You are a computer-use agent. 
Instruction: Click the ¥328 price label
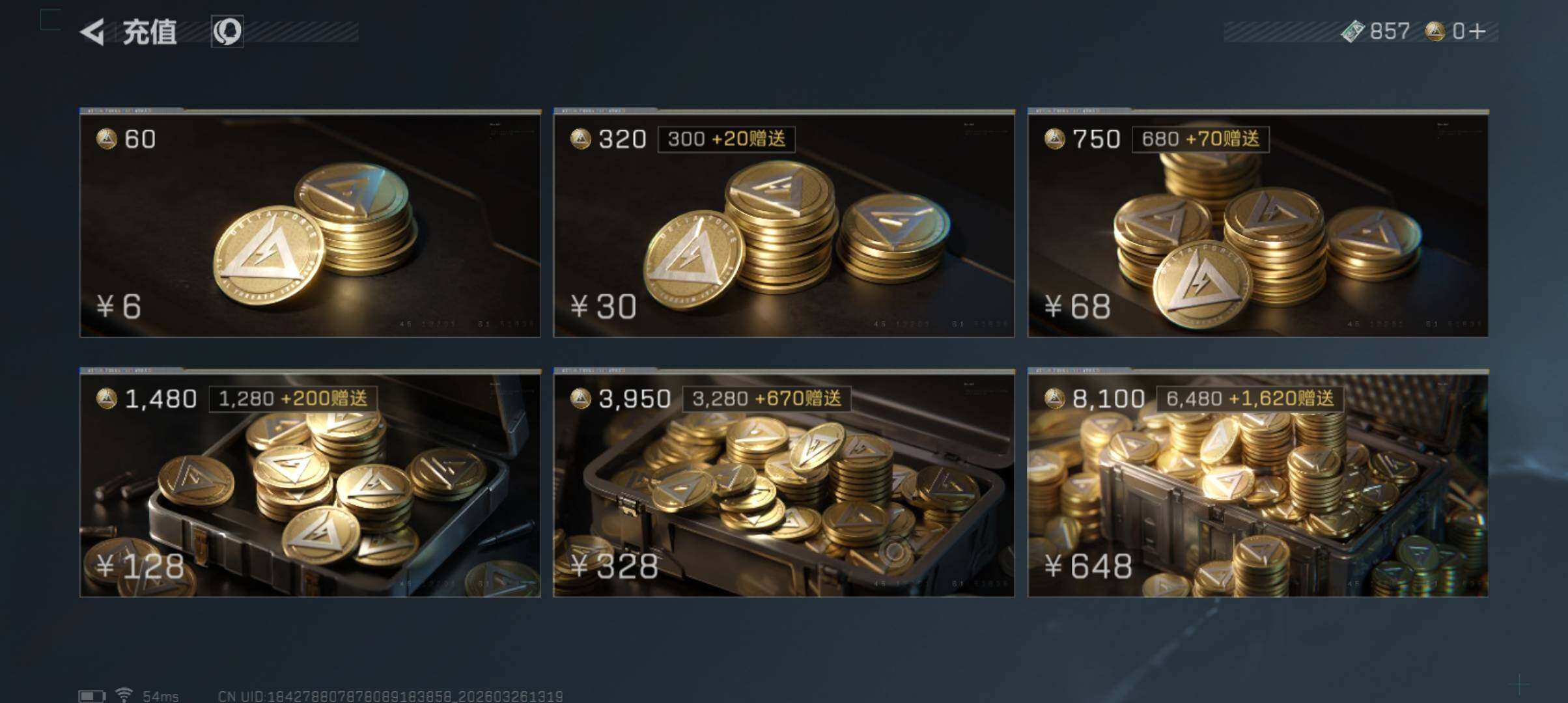coord(614,566)
